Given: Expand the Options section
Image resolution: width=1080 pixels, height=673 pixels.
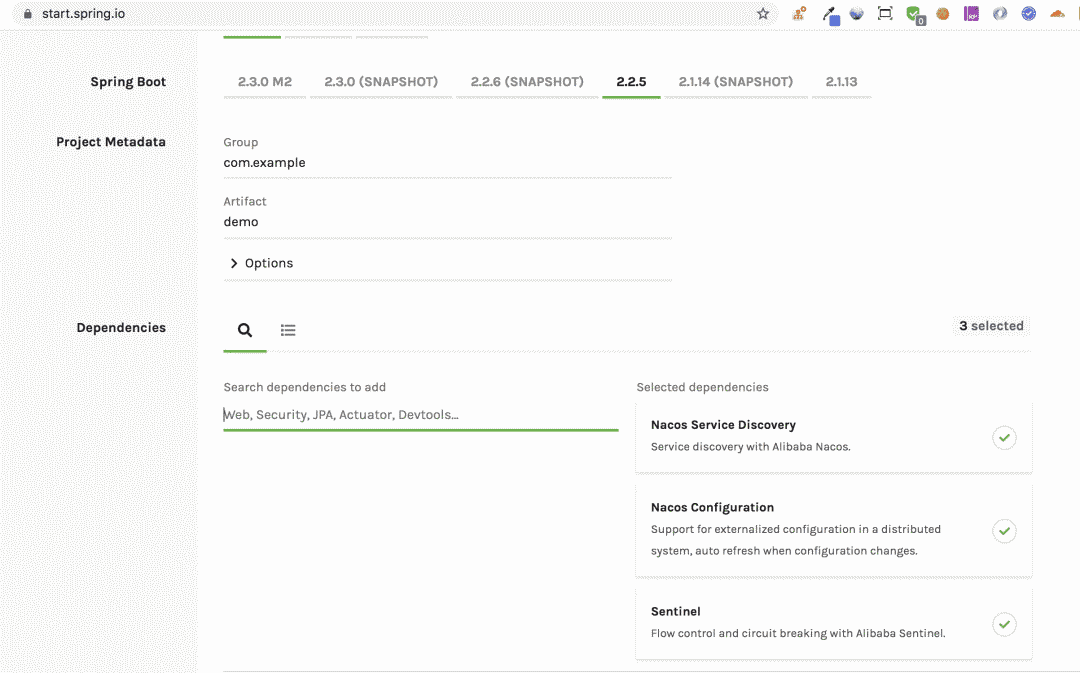Looking at the screenshot, I should tap(262, 263).
